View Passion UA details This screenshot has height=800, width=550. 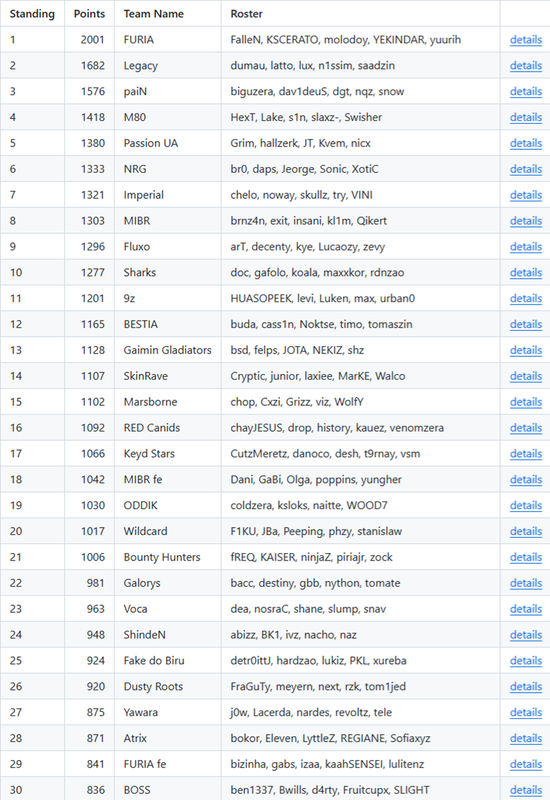(x=526, y=143)
